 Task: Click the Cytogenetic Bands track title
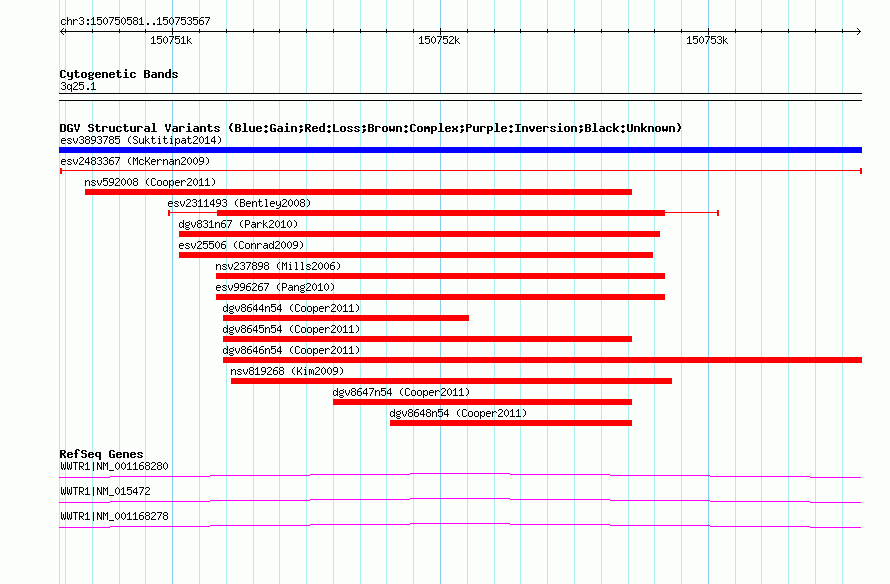[119, 74]
